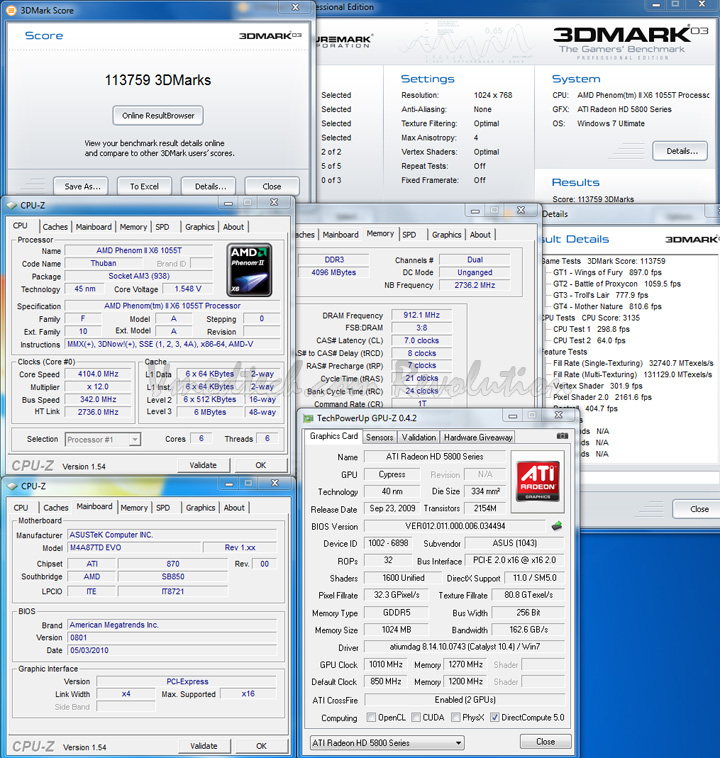This screenshot has height=758, width=720.
Task: Open About tab in the CPU-Z Memory window
Action: tap(480, 234)
